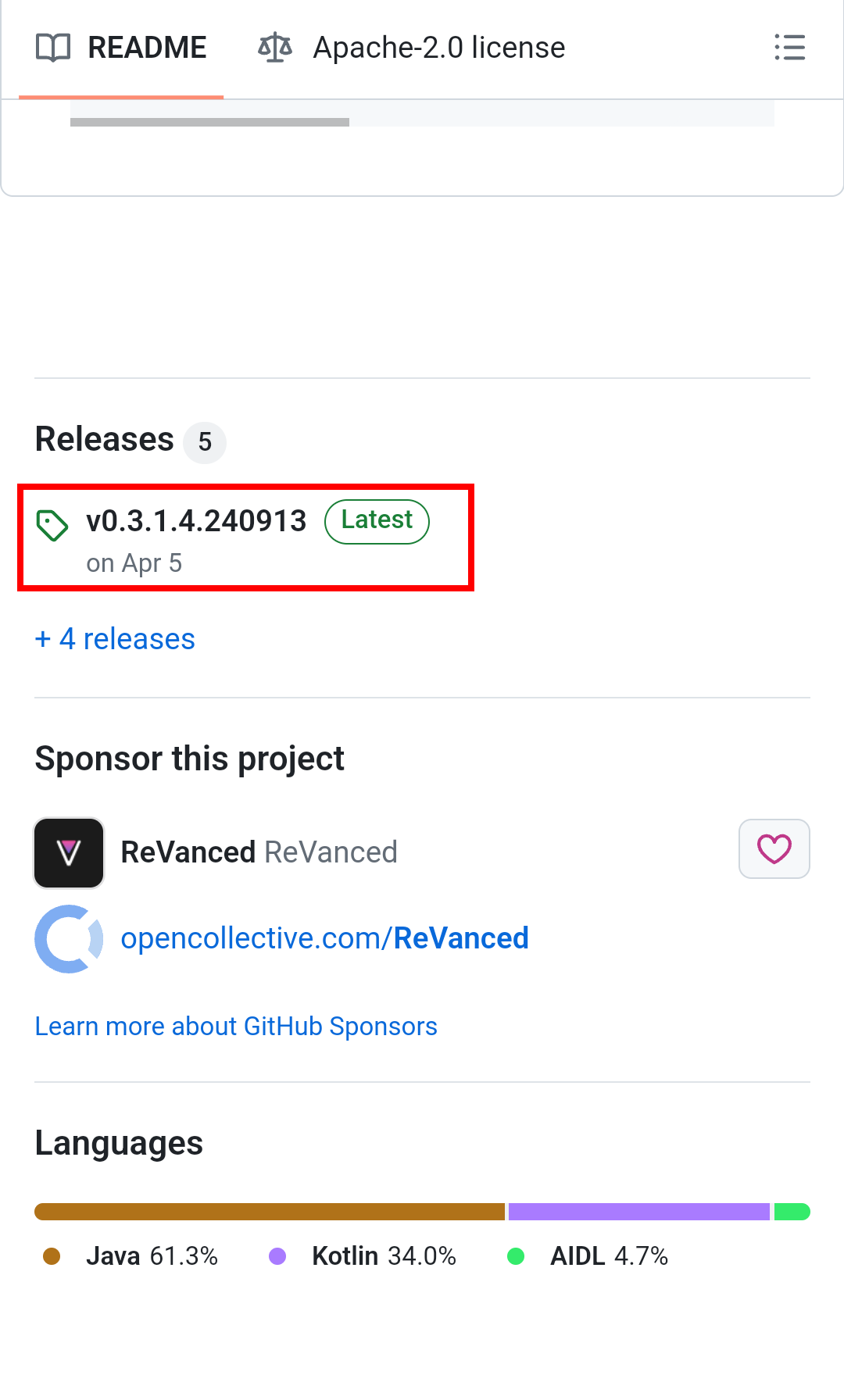Click the releases count badge 5
844x1400 pixels.
[x=205, y=442]
